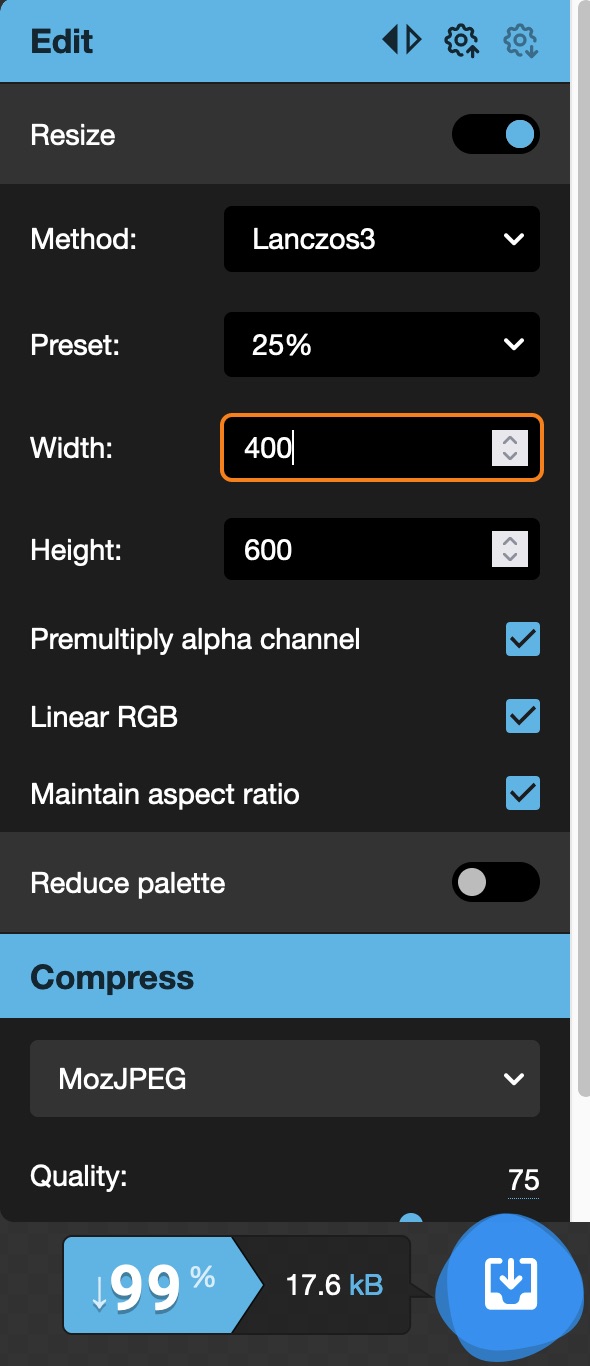Click the Edit panel header

[x=63, y=40]
